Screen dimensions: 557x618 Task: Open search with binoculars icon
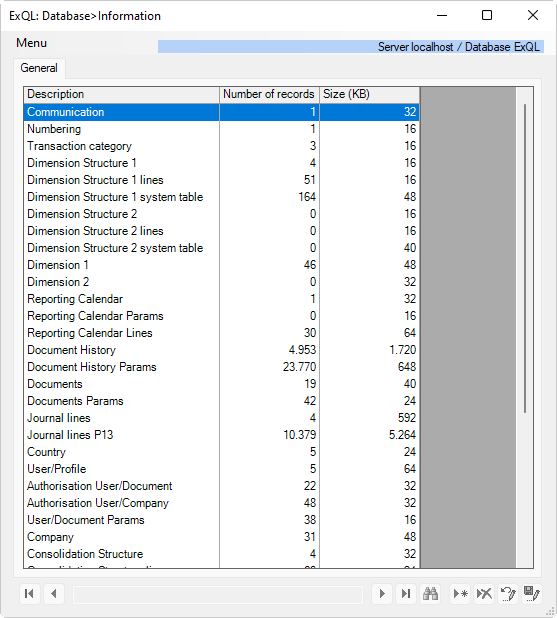click(x=430, y=594)
